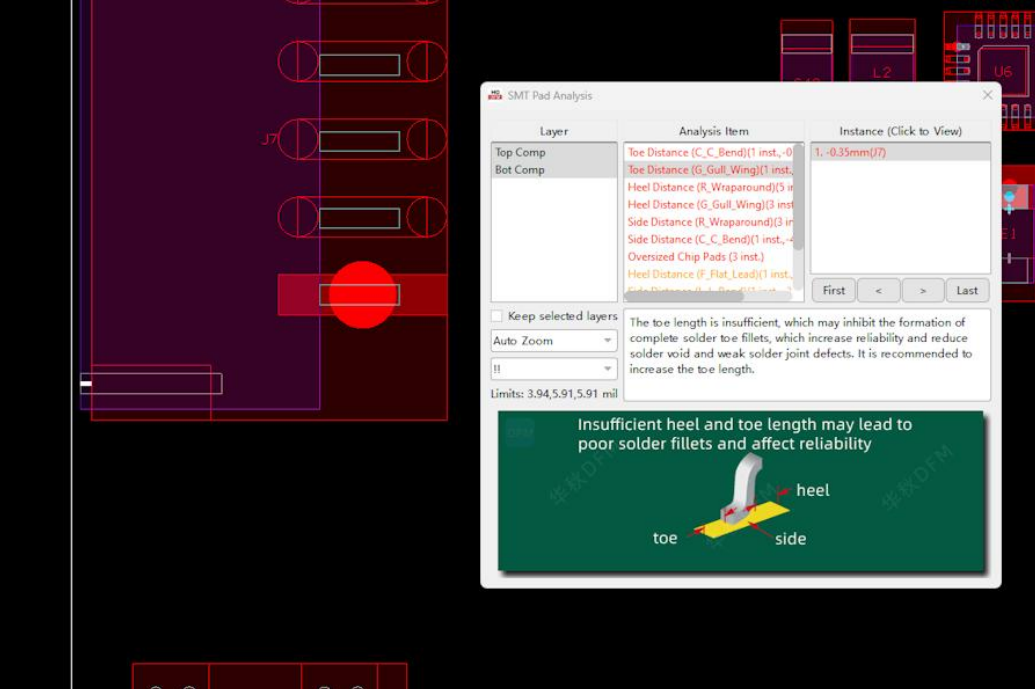Click the J7 connector label
This screenshot has width=1035, height=689.
click(x=269, y=140)
